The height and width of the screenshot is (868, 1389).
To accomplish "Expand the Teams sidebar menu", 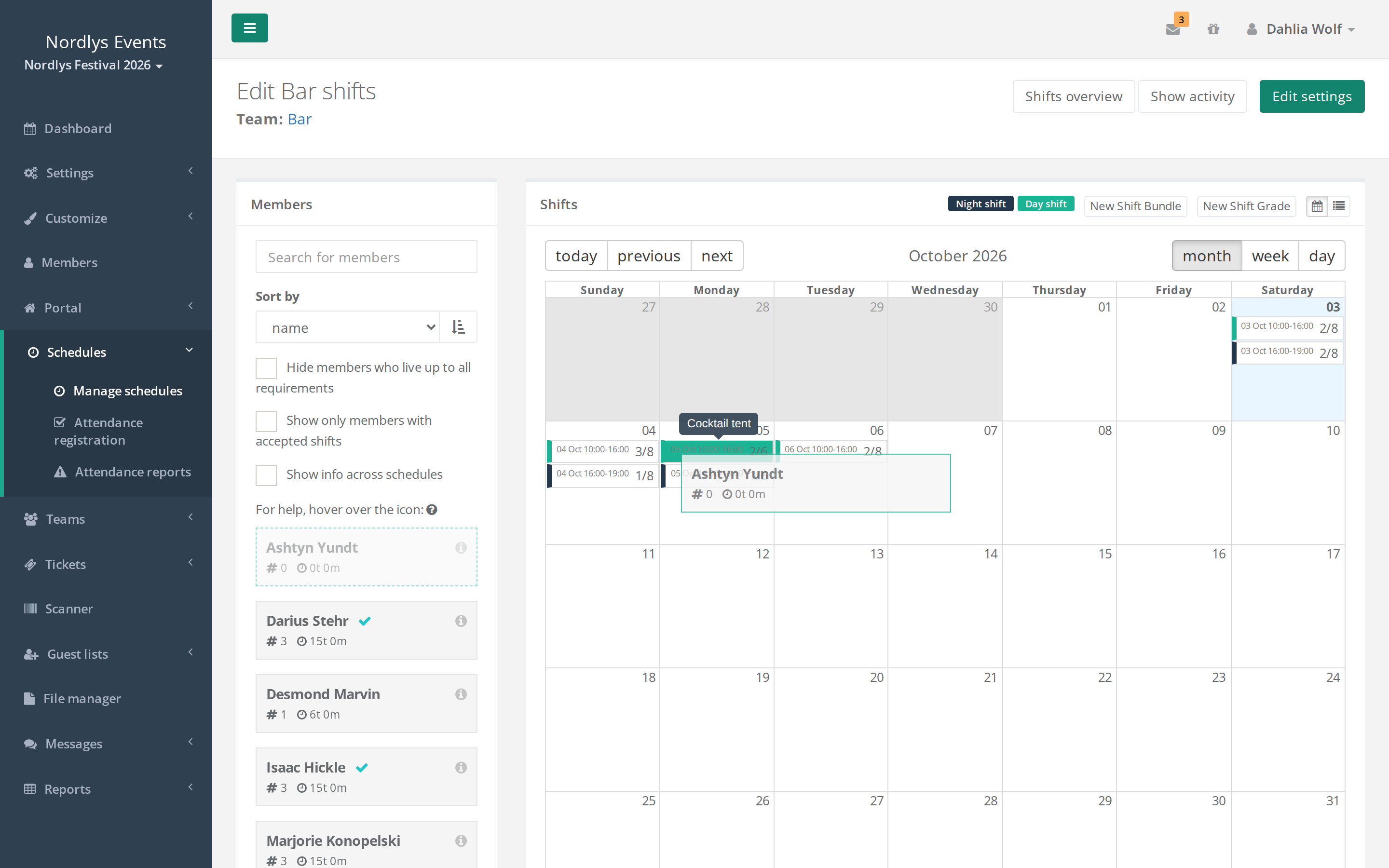I will click(x=107, y=519).
